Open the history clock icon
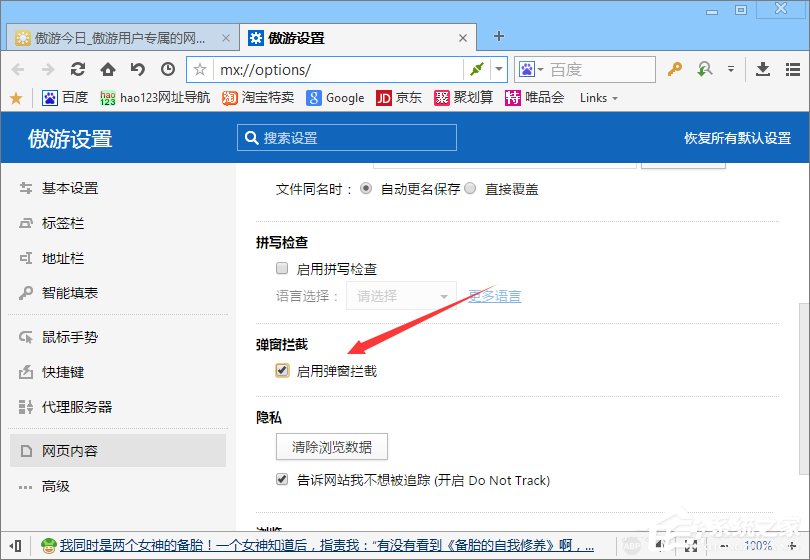The image size is (810, 560). click(x=168, y=69)
